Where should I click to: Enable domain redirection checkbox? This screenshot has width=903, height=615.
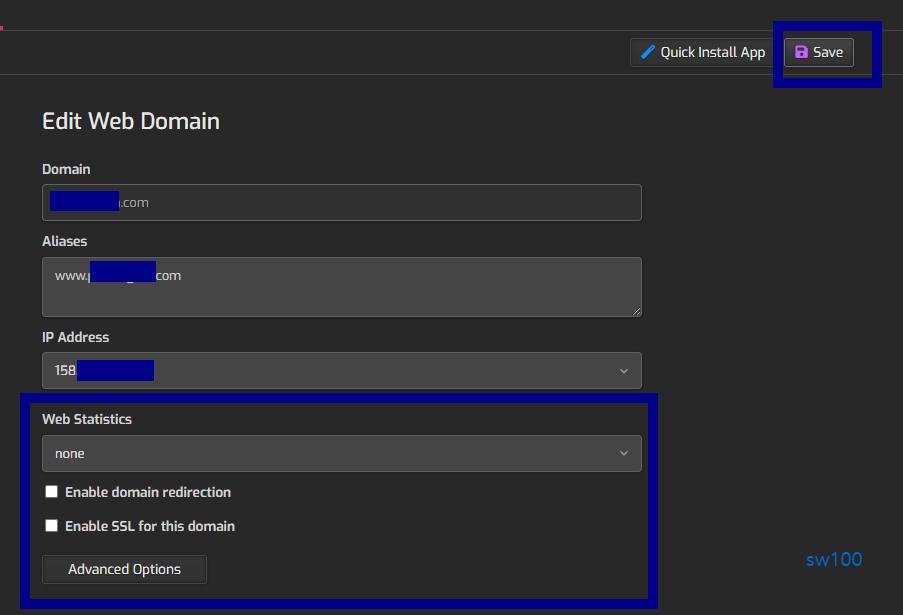tap(52, 491)
